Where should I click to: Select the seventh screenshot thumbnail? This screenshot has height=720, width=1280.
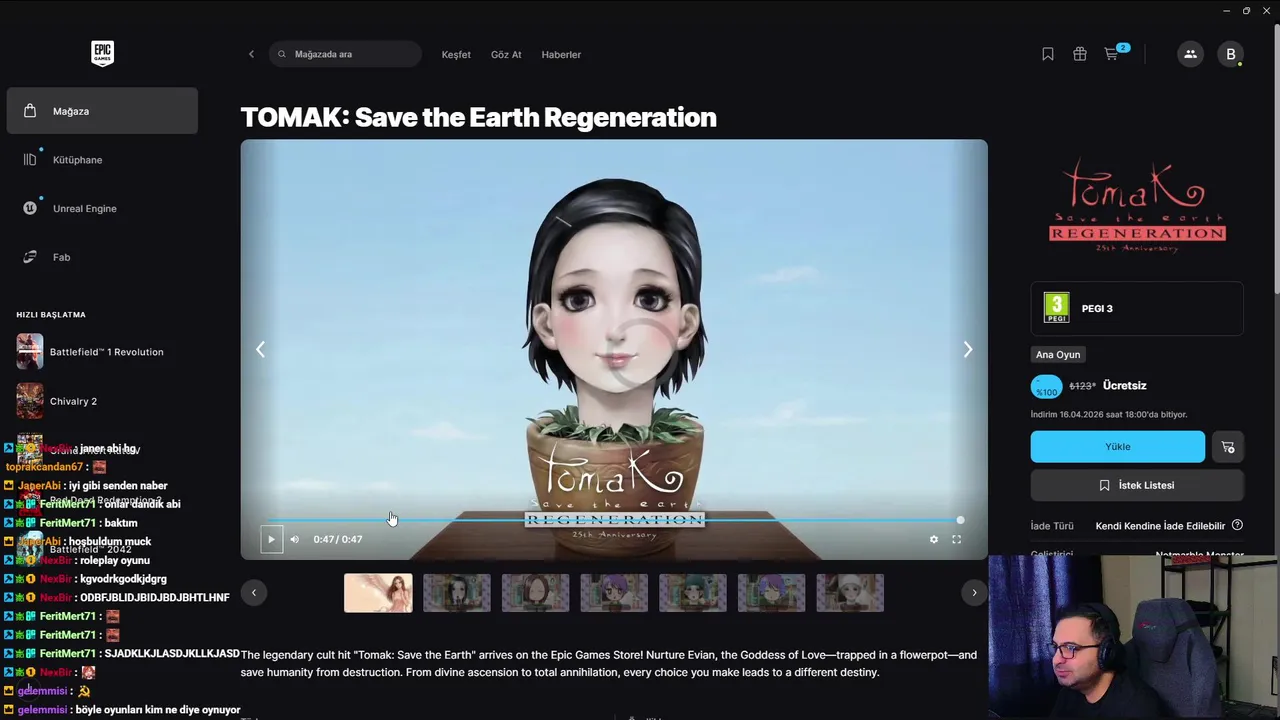click(850, 593)
